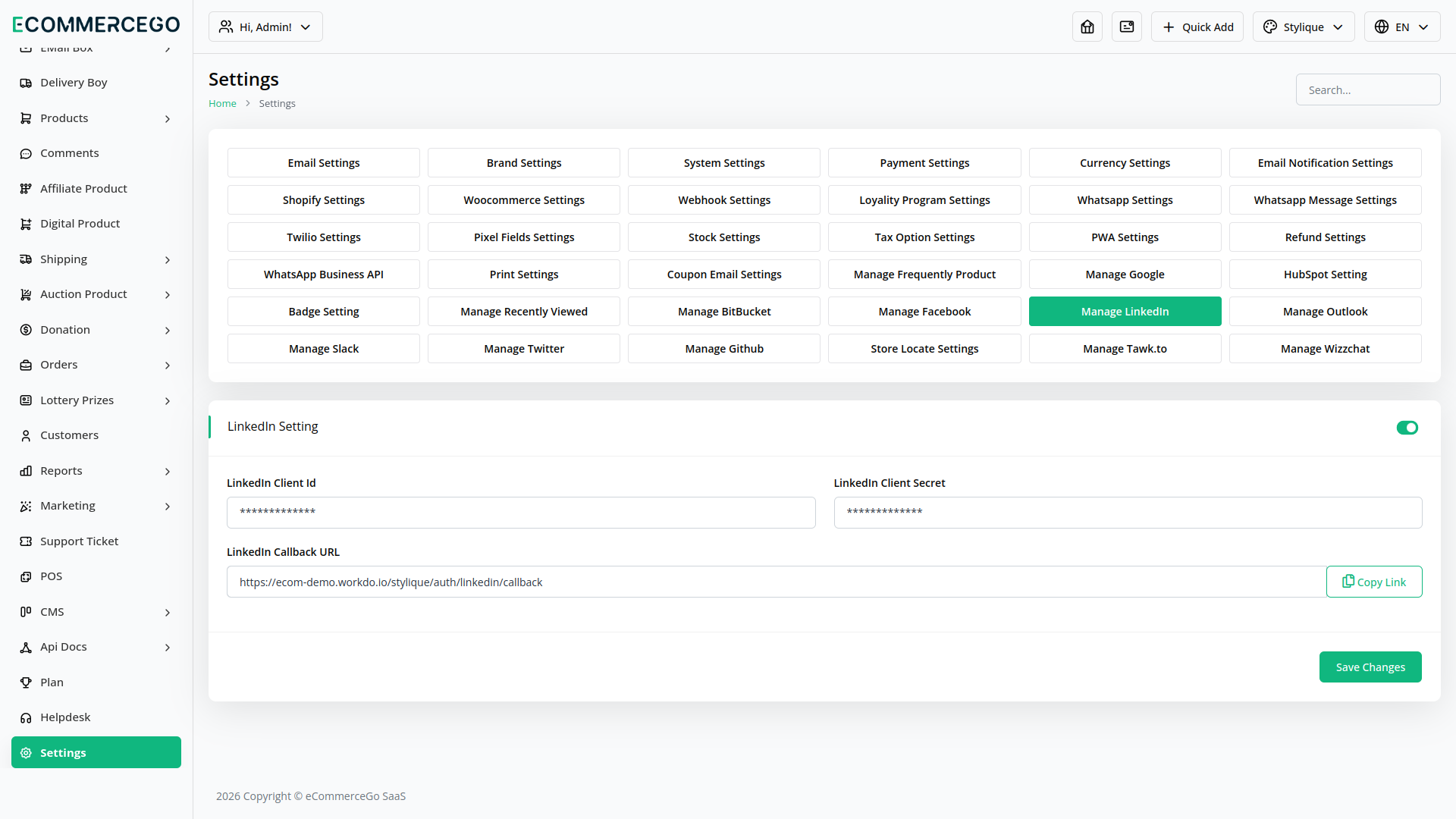Toggle the LinkedIn Setting switch off

pos(1407,428)
